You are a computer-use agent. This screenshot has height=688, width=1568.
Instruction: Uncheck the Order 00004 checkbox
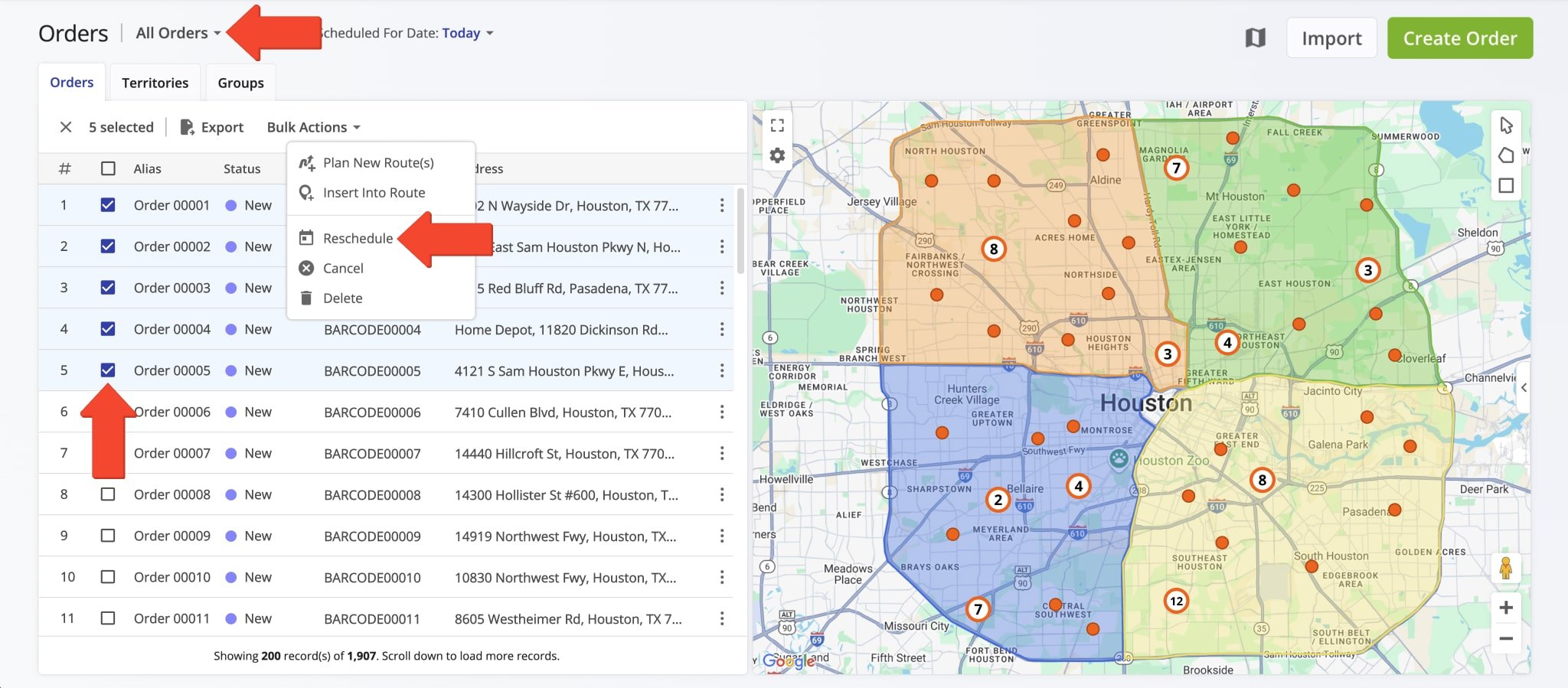108,329
